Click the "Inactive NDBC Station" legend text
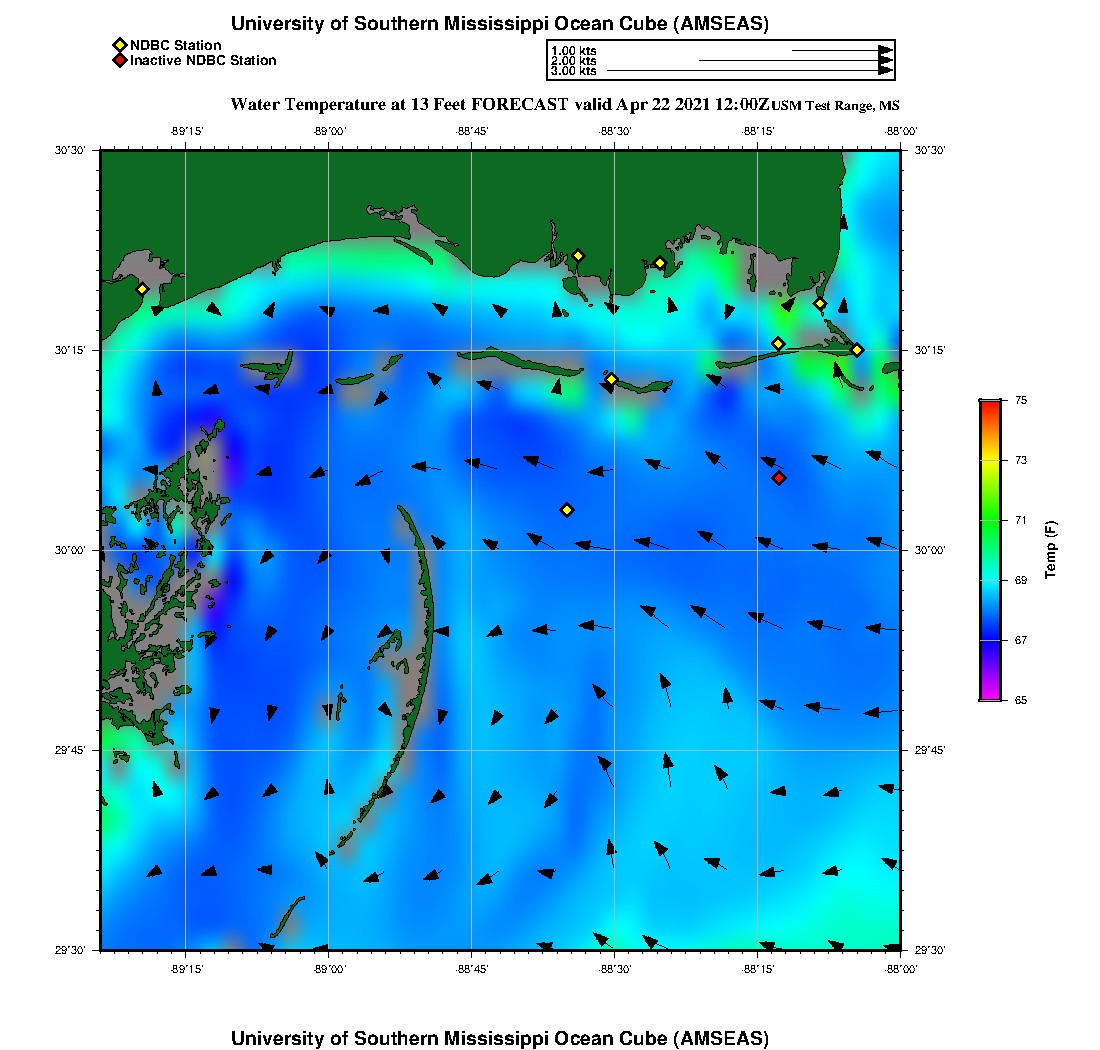 pos(203,60)
